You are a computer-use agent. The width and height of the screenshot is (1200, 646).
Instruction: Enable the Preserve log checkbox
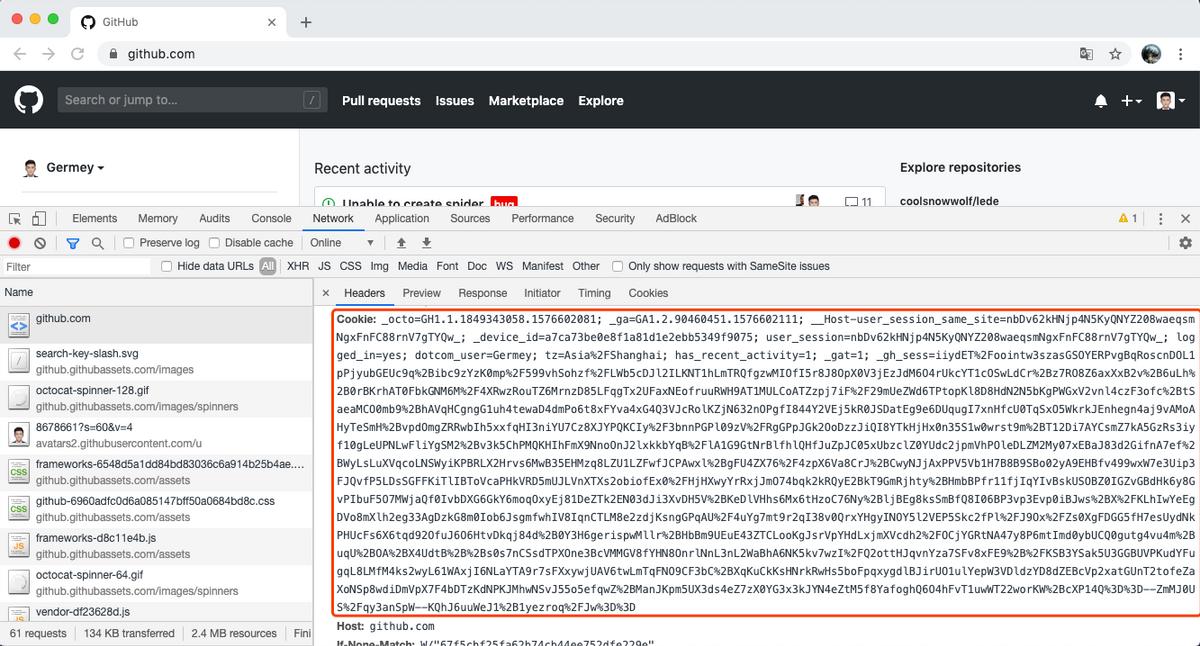(x=128, y=243)
